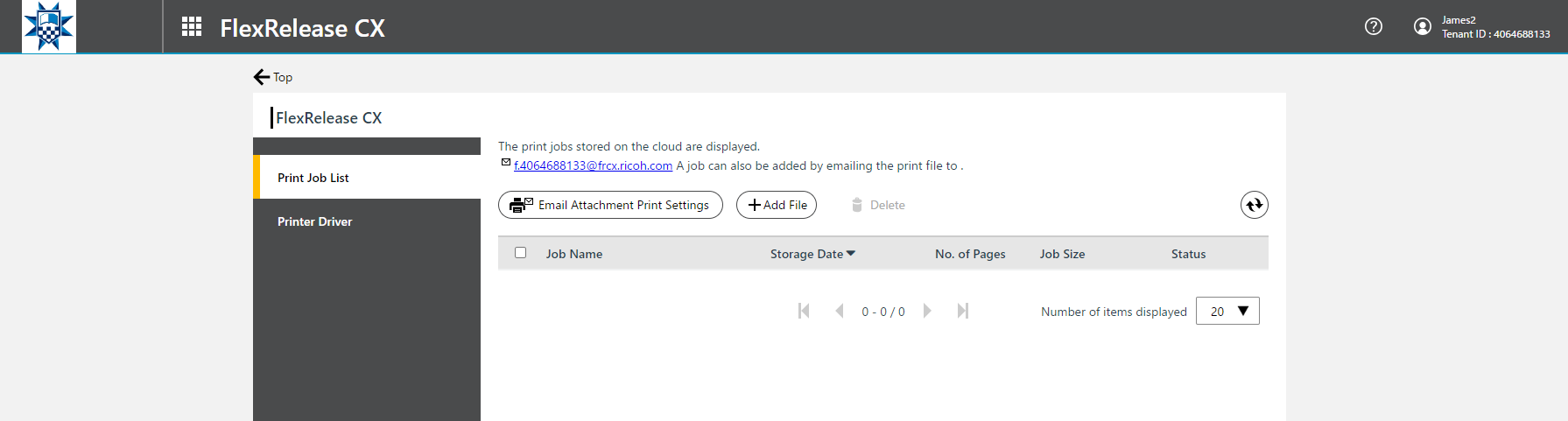Screen dimensions: 1568x421
Task: Click the No. of Pages column header
Action: [x=970, y=254]
